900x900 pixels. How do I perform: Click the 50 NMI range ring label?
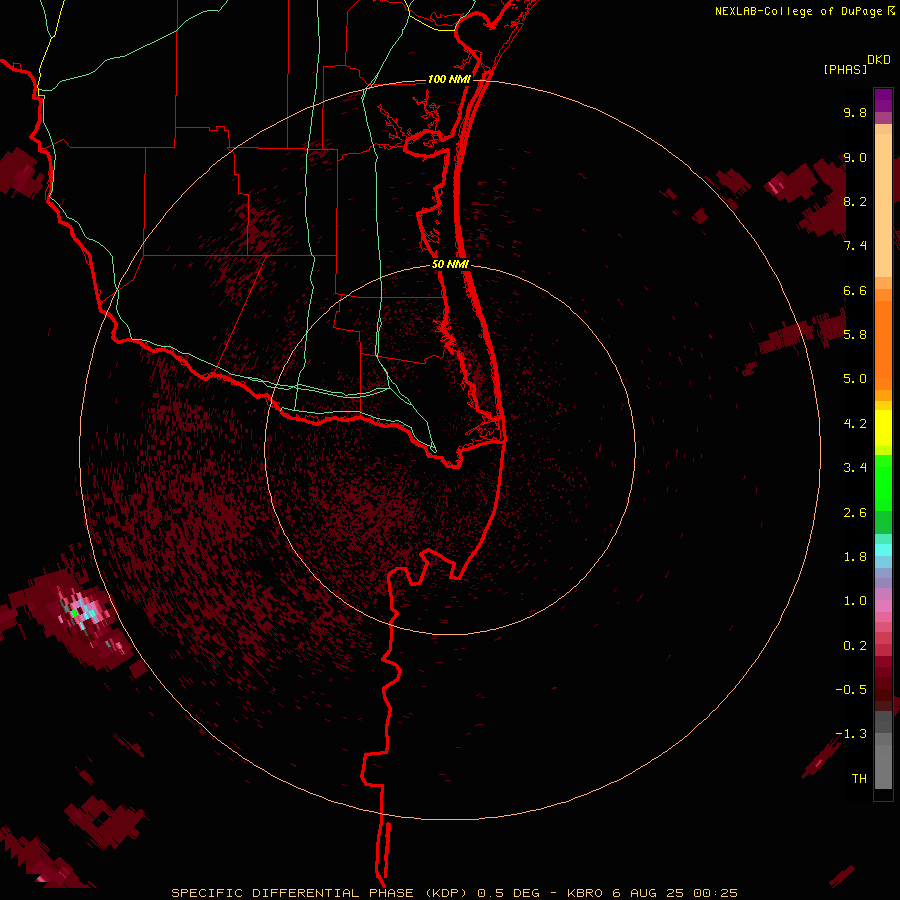pos(451,265)
